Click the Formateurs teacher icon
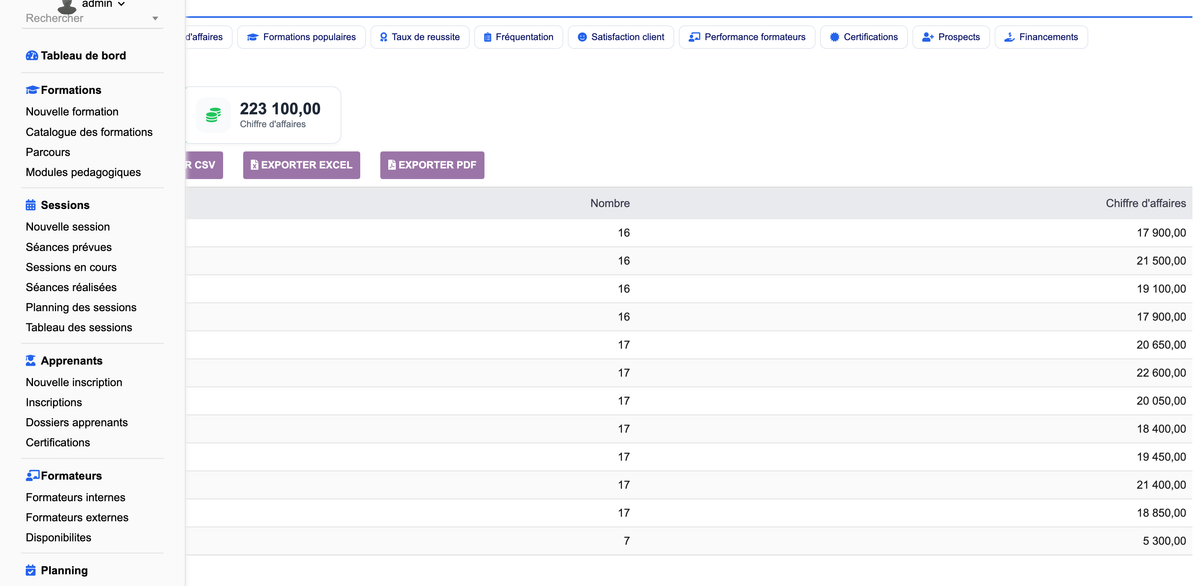 tap(32, 476)
